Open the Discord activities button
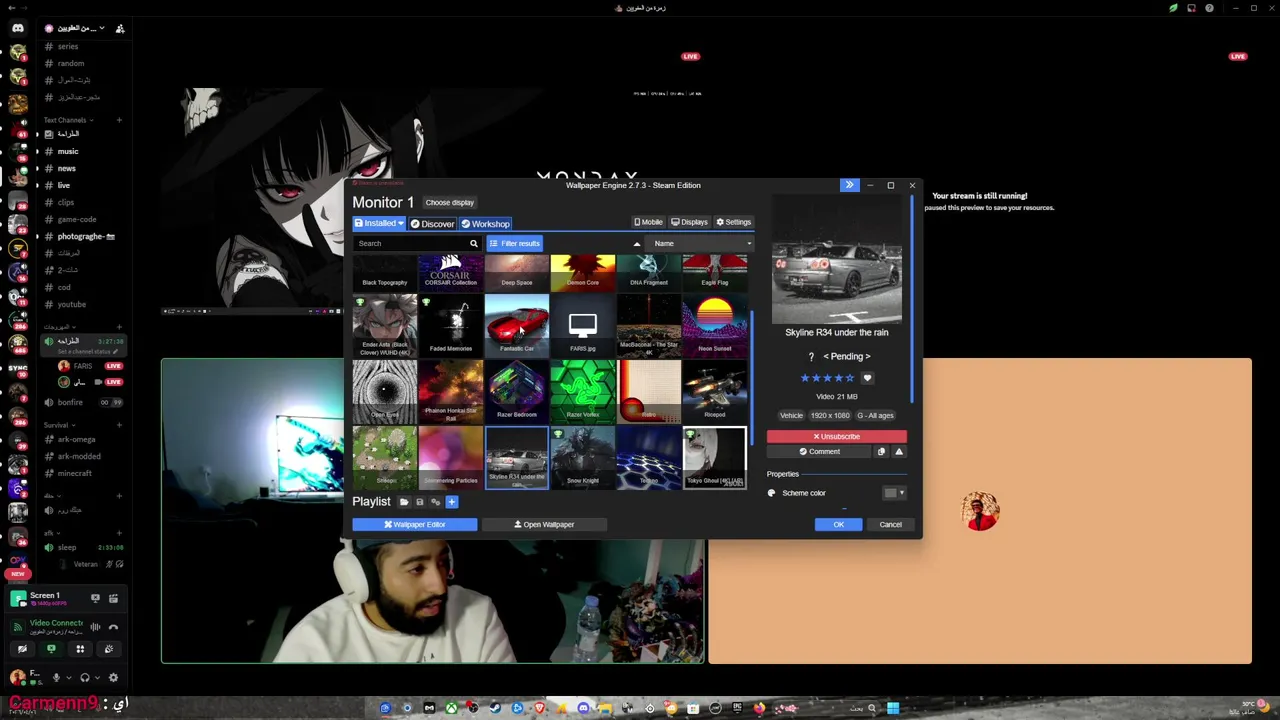Viewport: 1280px width, 720px height. pyautogui.click(x=80, y=649)
